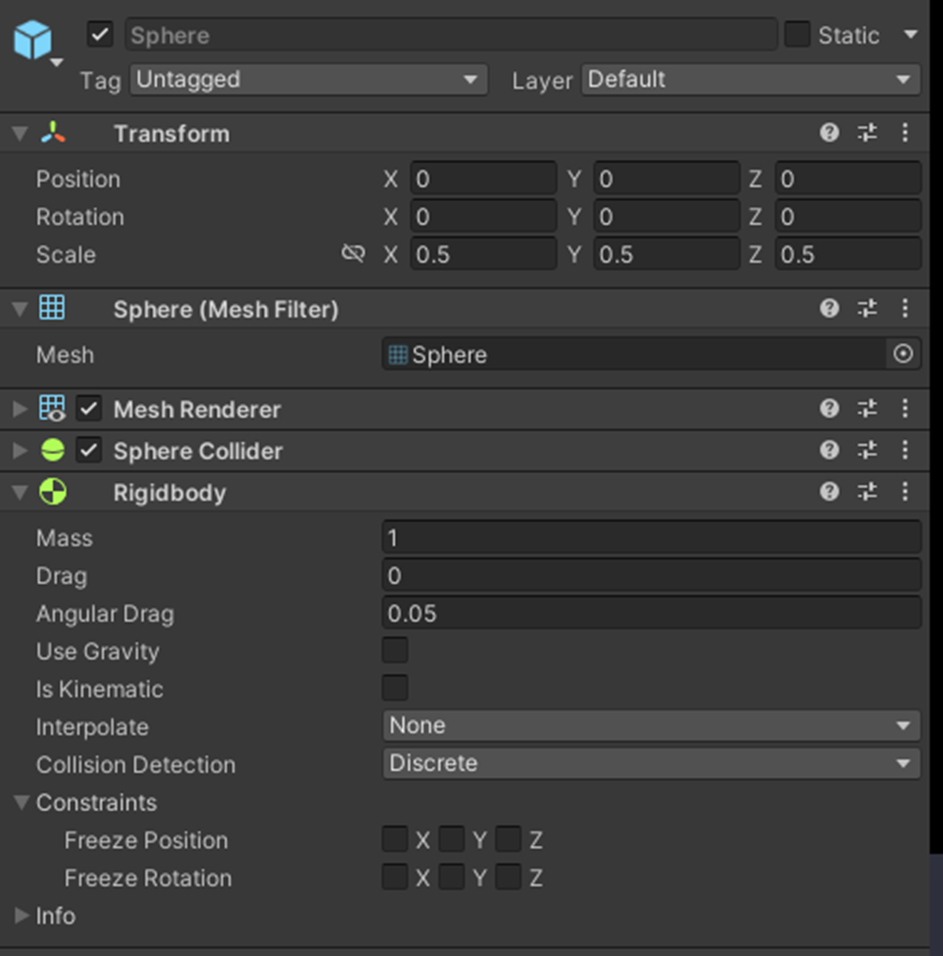
Task: Open the Static flags dropdown arrow
Action: (911, 34)
